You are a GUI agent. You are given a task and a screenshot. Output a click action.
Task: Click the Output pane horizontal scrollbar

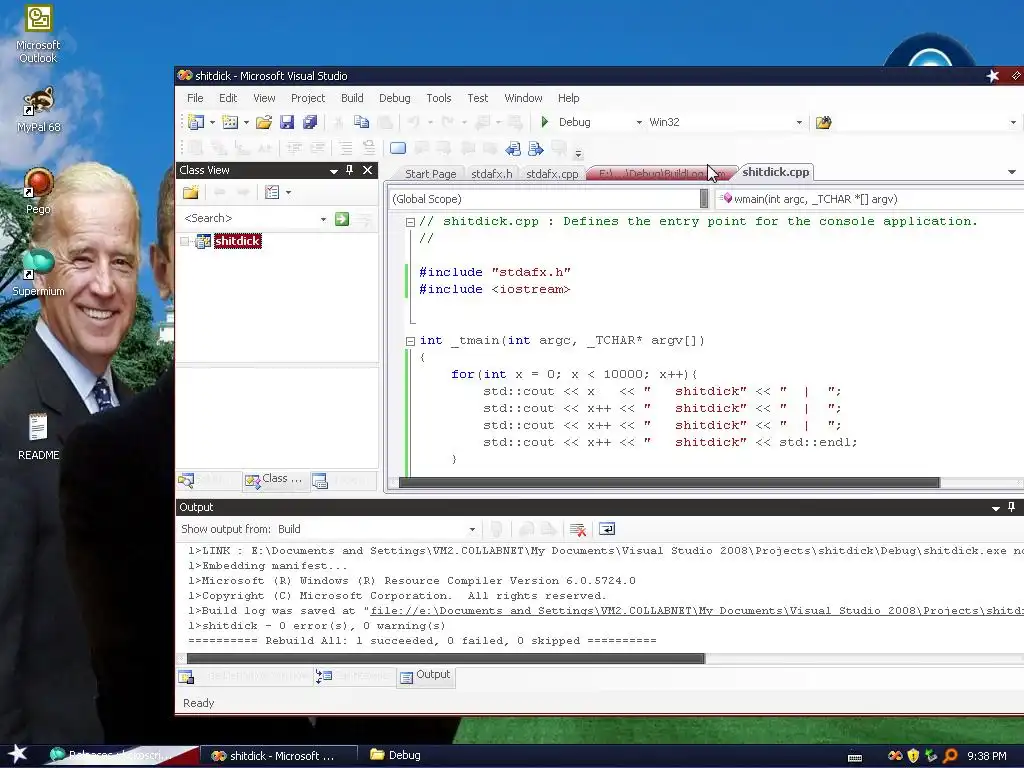(x=446, y=658)
